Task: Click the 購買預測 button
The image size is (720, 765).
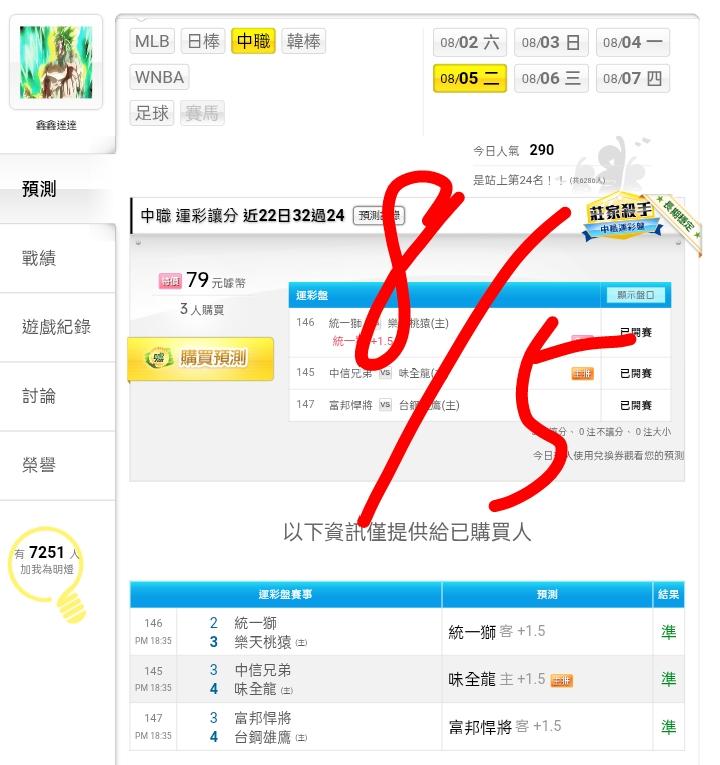Action: [200, 359]
